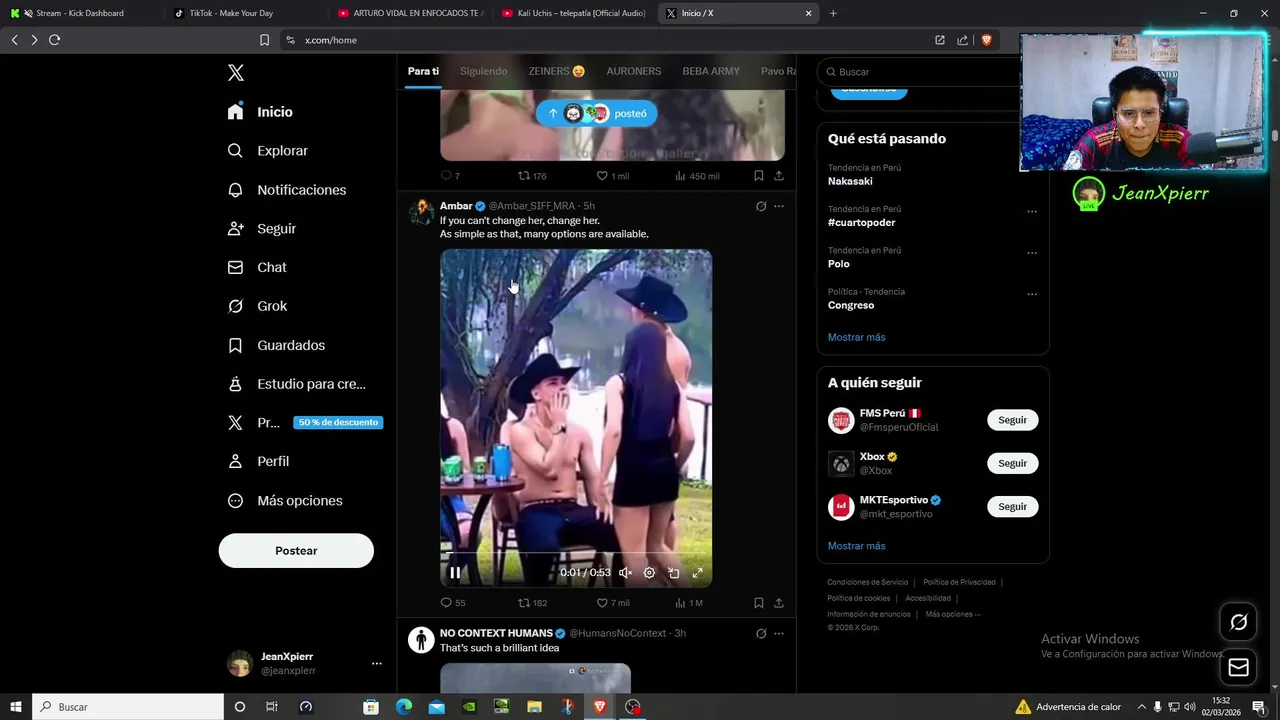
Task: Open Perfil in the sidebar
Action: [x=258, y=462]
